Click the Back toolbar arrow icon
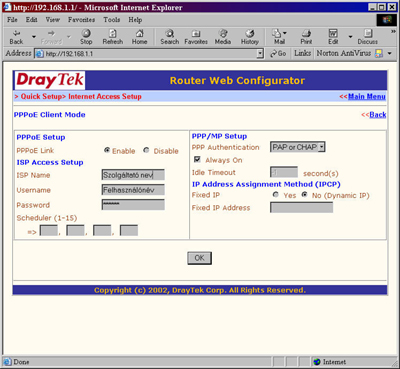Viewport: 400px width, 369px height. (16, 33)
